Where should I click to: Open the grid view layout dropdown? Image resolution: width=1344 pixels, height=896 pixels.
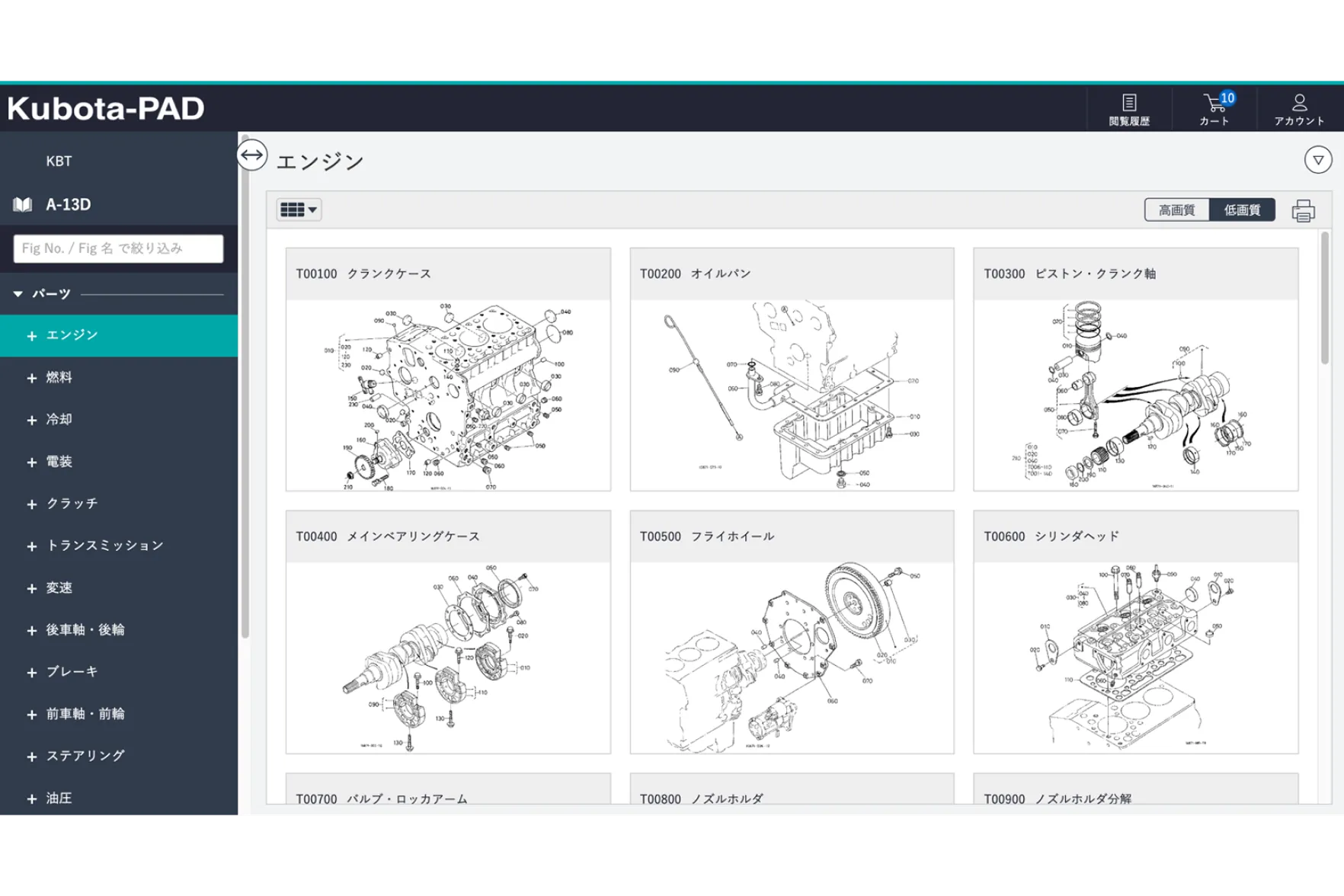pos(299,210)
